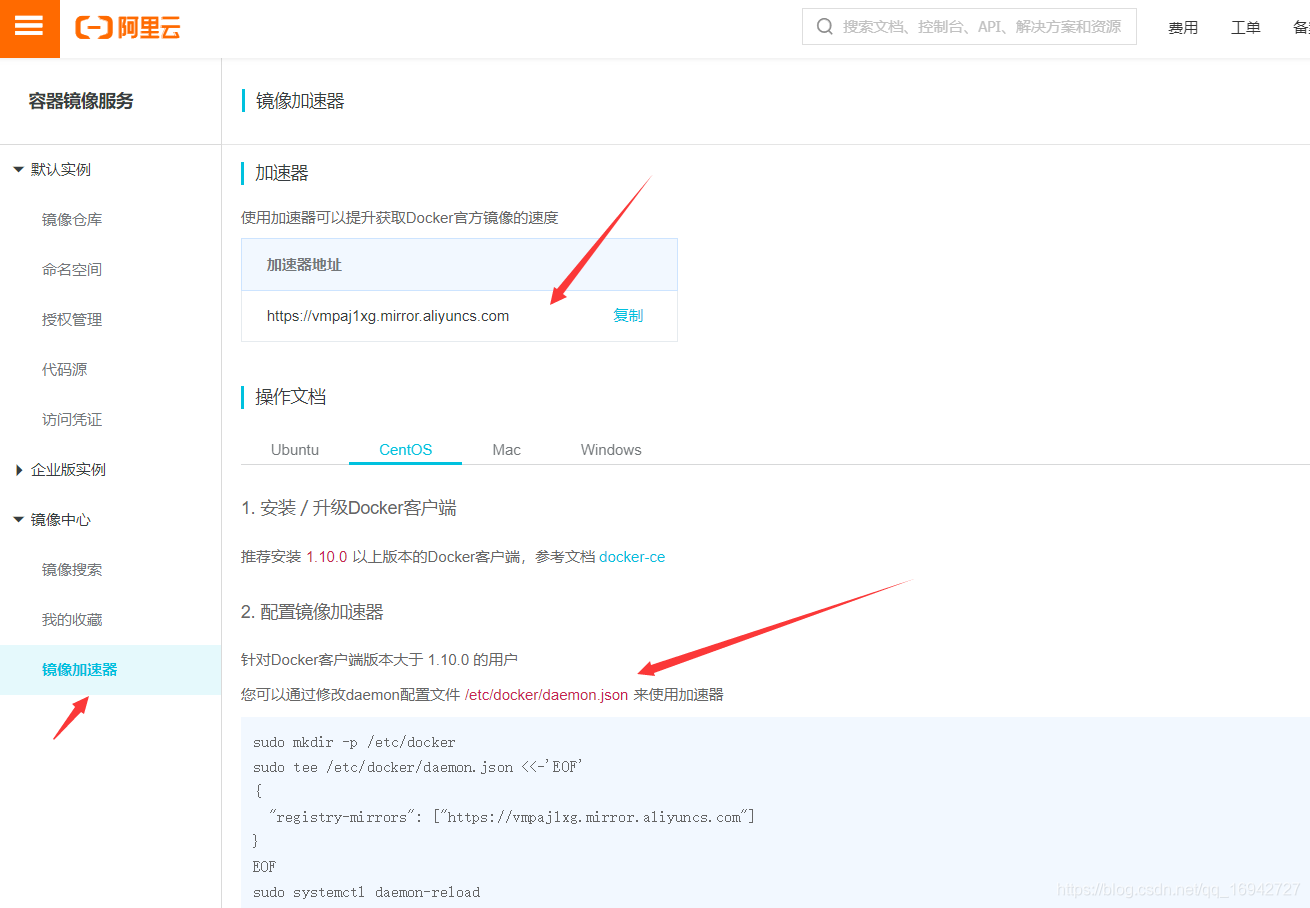The width and height of the screenshot is (1310, 908).
Task: Click the registry-mirrors code line
Action: coord(511,817)
